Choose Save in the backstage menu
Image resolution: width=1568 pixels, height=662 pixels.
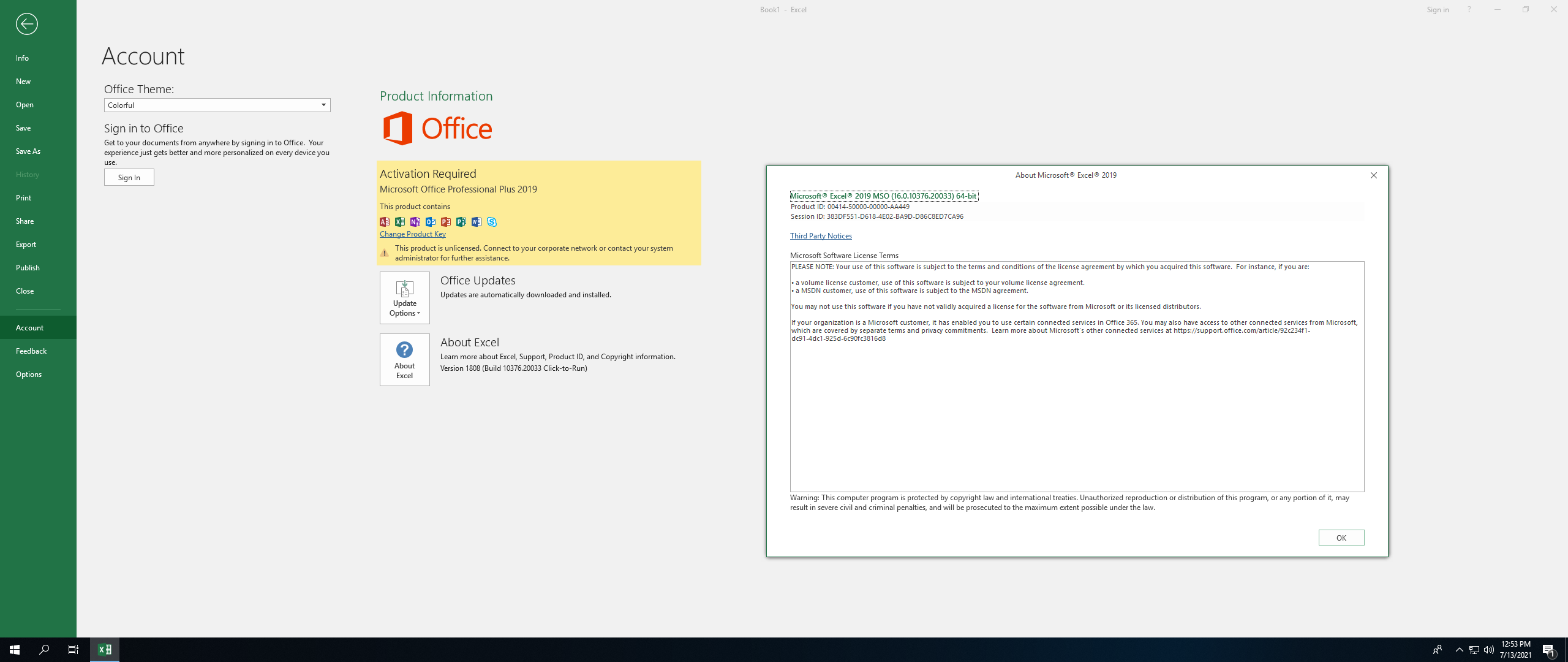(38, 127)
